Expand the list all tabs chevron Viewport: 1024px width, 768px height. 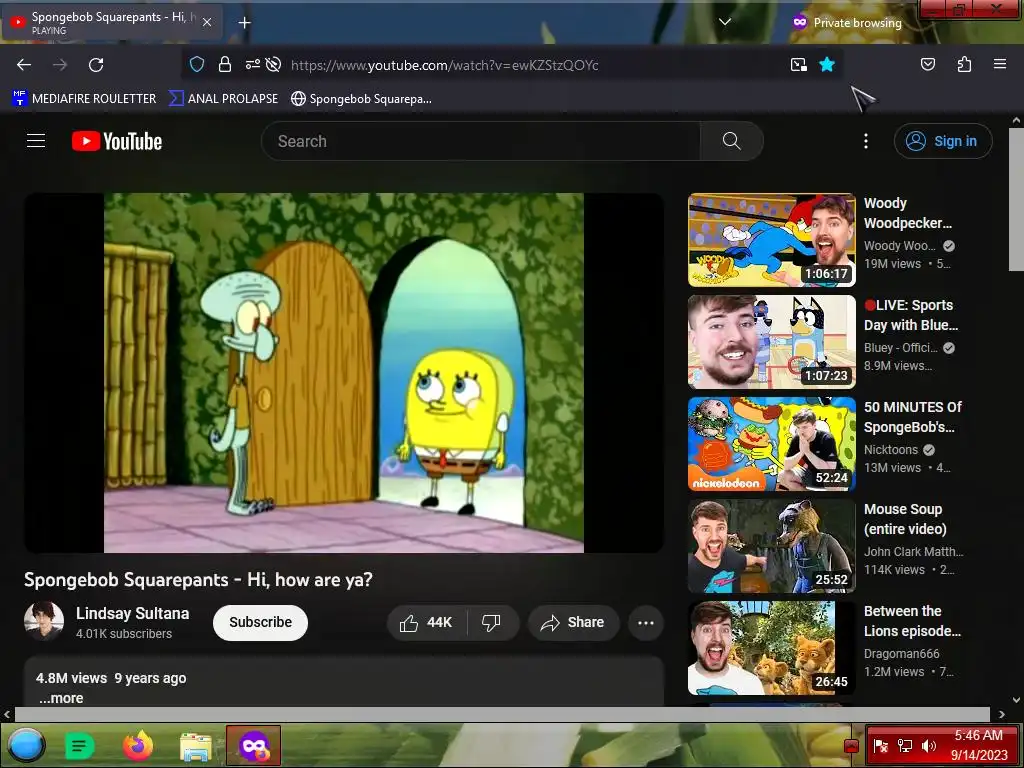point(724,22)
